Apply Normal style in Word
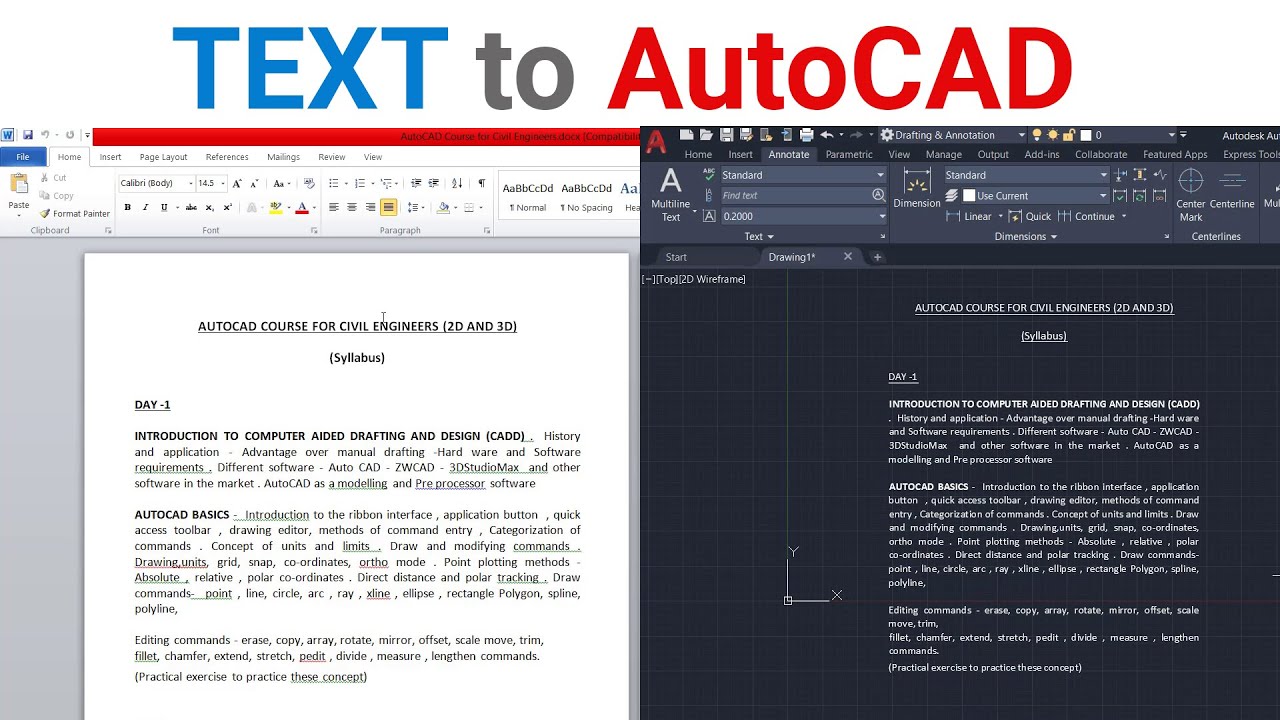 pos(527,195)
